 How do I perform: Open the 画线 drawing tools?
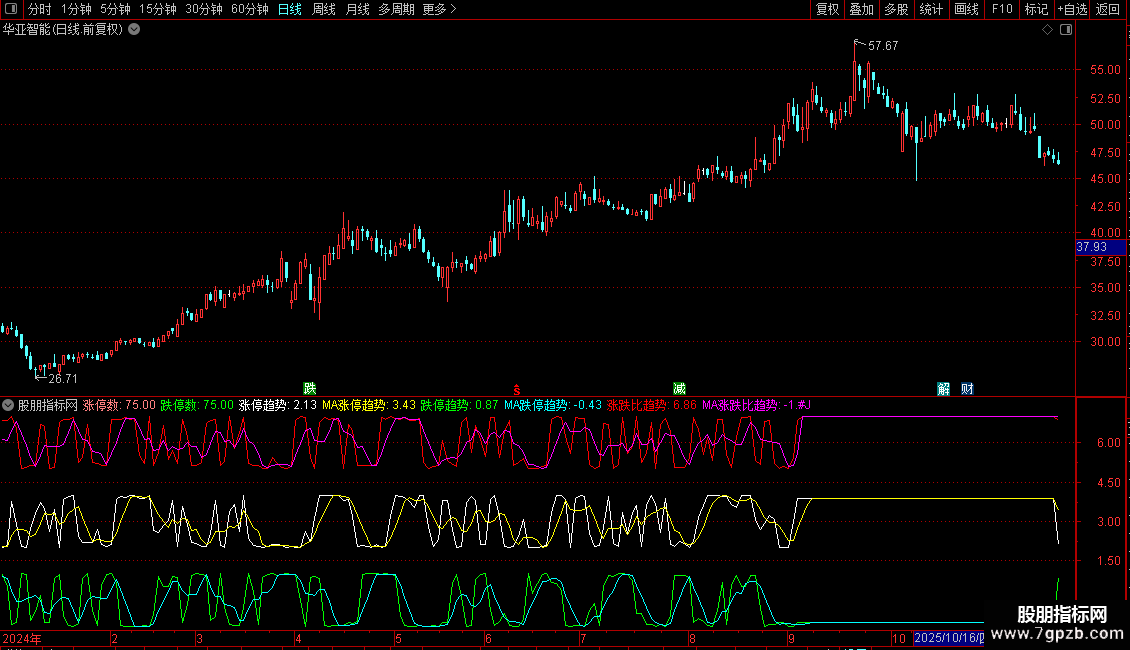point(967,9)
